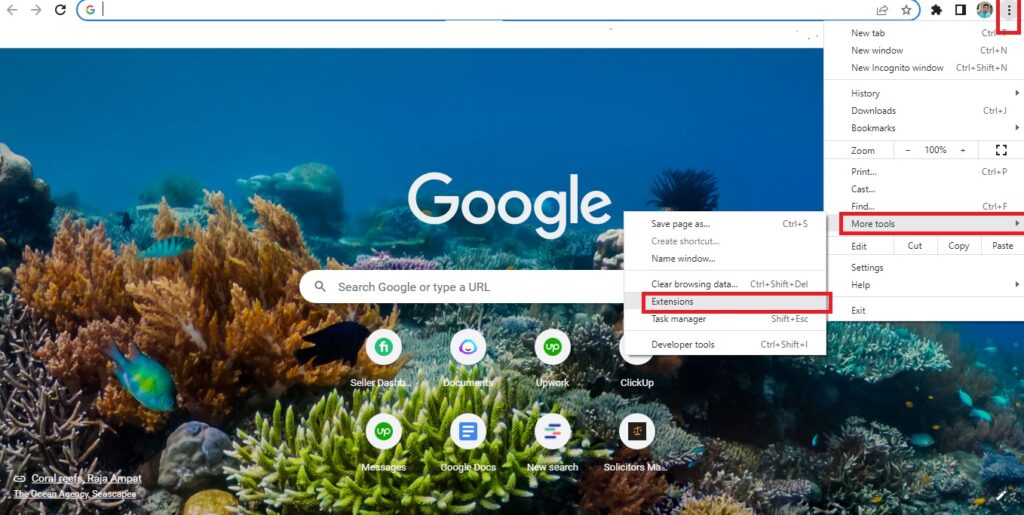This screenshot has width=1024, height=515.
Task: Open Settings from the Chrome menu
Action: [923, 268]
